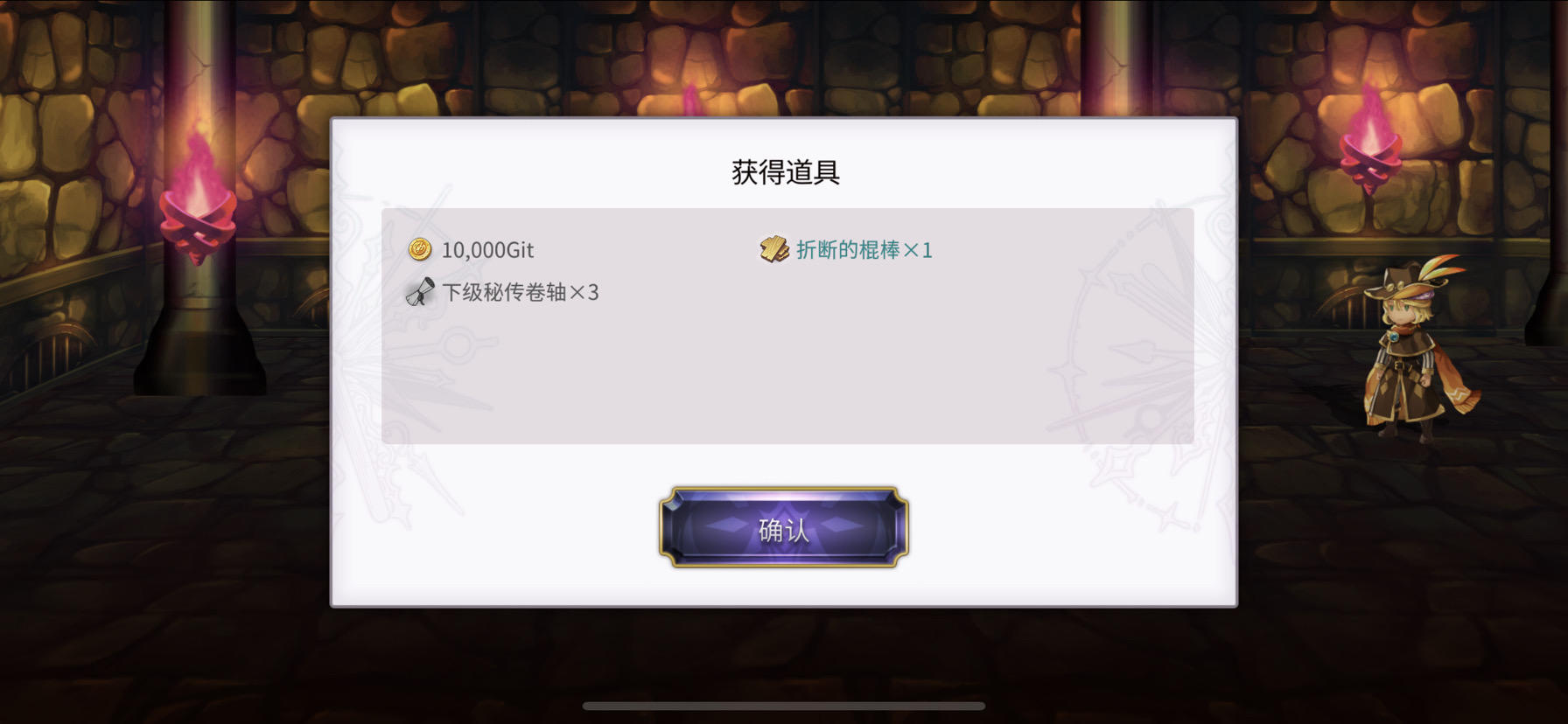This screenshot has height=724, width=1568.
Task: Tap the left pink flame torch
Action: (198, 199)
